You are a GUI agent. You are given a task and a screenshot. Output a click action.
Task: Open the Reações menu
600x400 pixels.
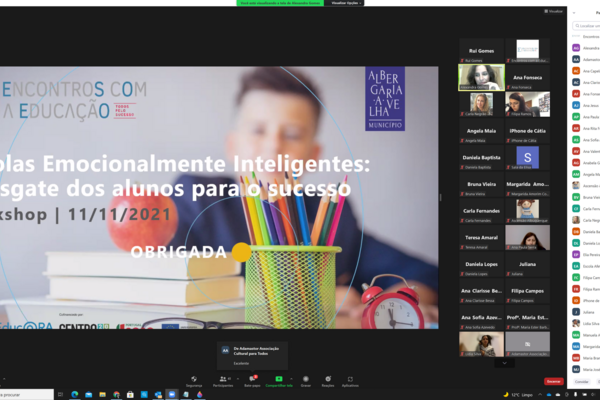tap(328, 381)
